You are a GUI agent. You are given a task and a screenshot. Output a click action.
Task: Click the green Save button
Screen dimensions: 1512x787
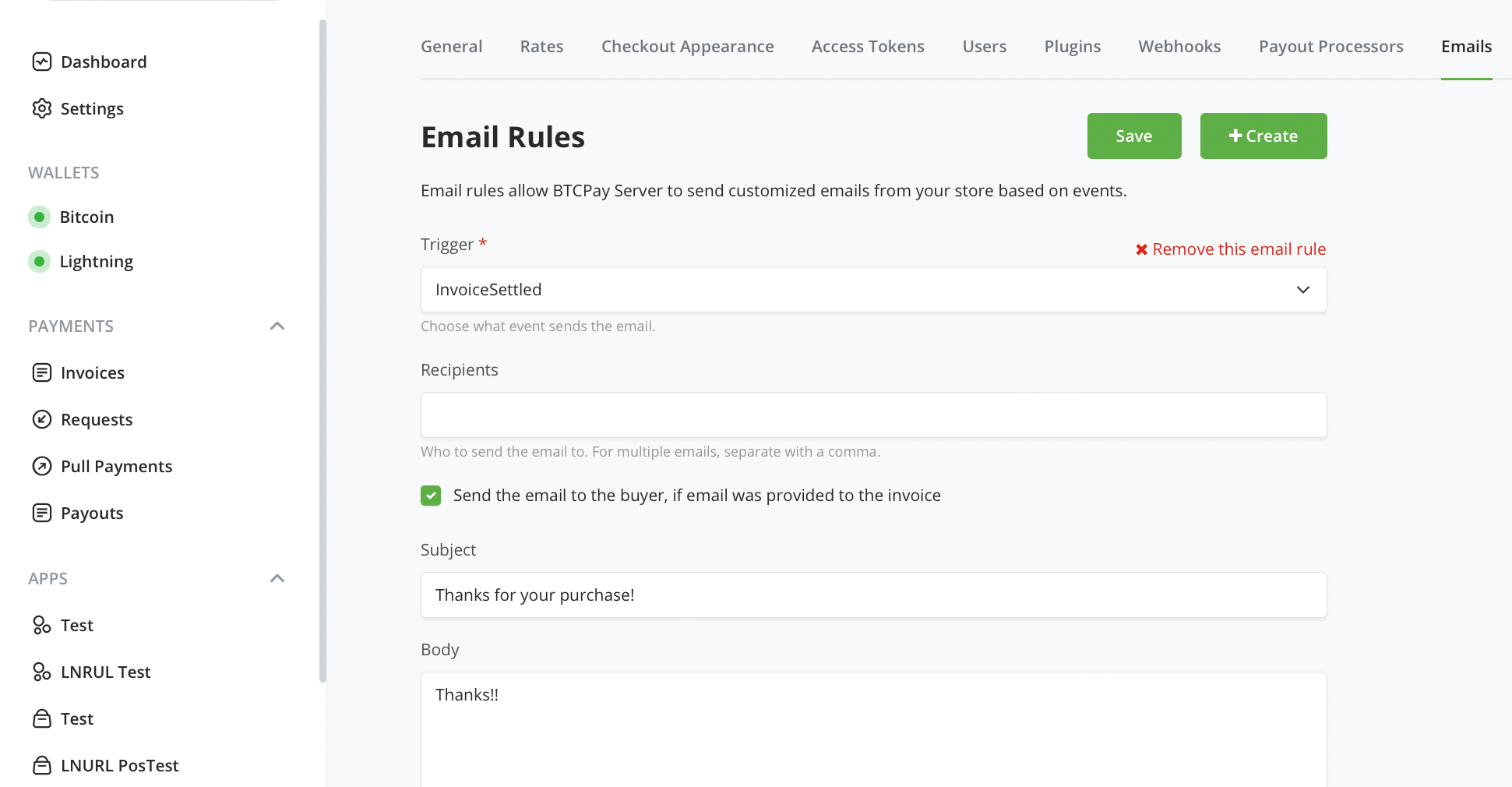1134,136
